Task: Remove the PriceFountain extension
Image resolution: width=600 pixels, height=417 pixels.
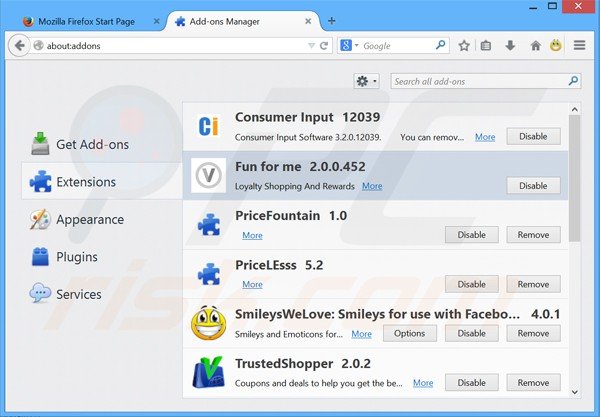Action: pos(533,235)
